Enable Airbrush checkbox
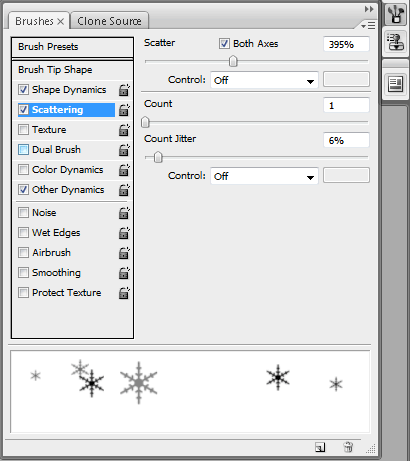410x461 pixels. (x=23, y=253)
